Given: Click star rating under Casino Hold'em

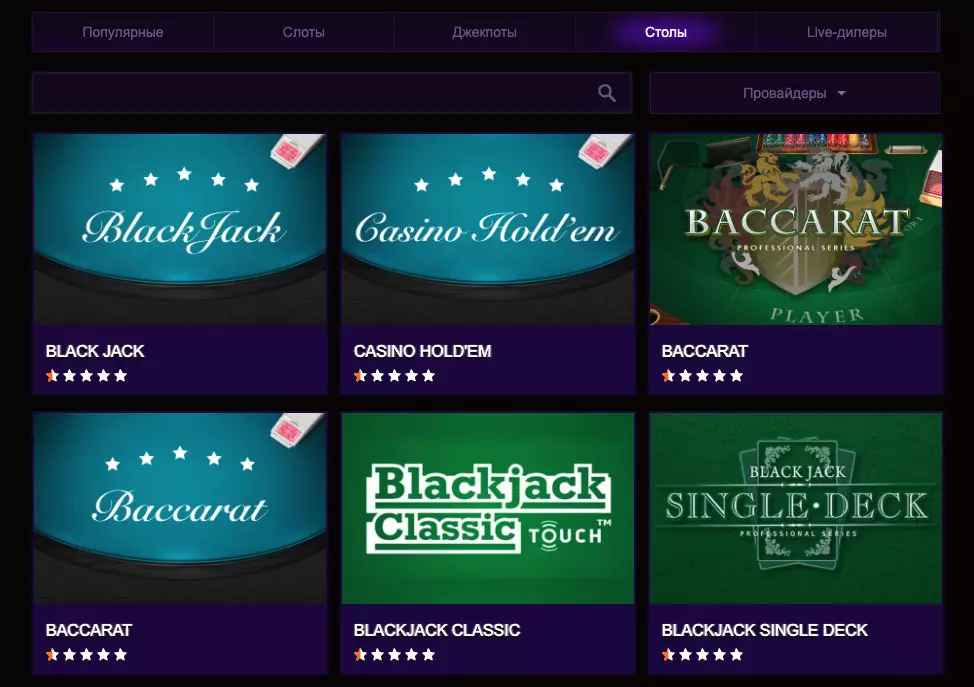Looking at the screenshot, I should click(394, 376).
